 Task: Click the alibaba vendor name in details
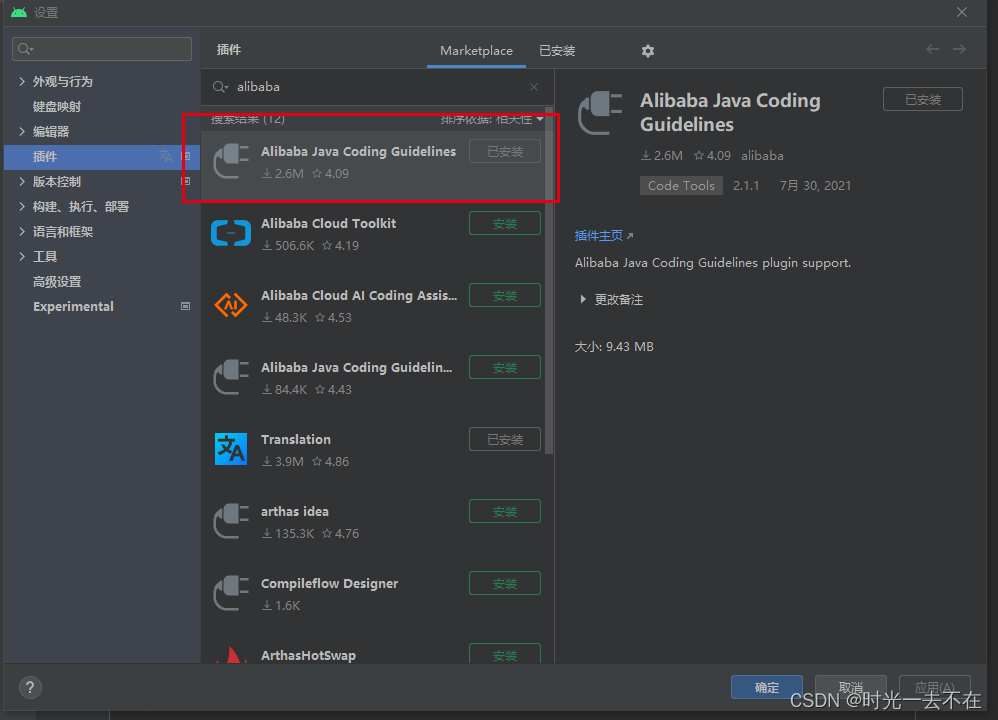tap(762, 155)
